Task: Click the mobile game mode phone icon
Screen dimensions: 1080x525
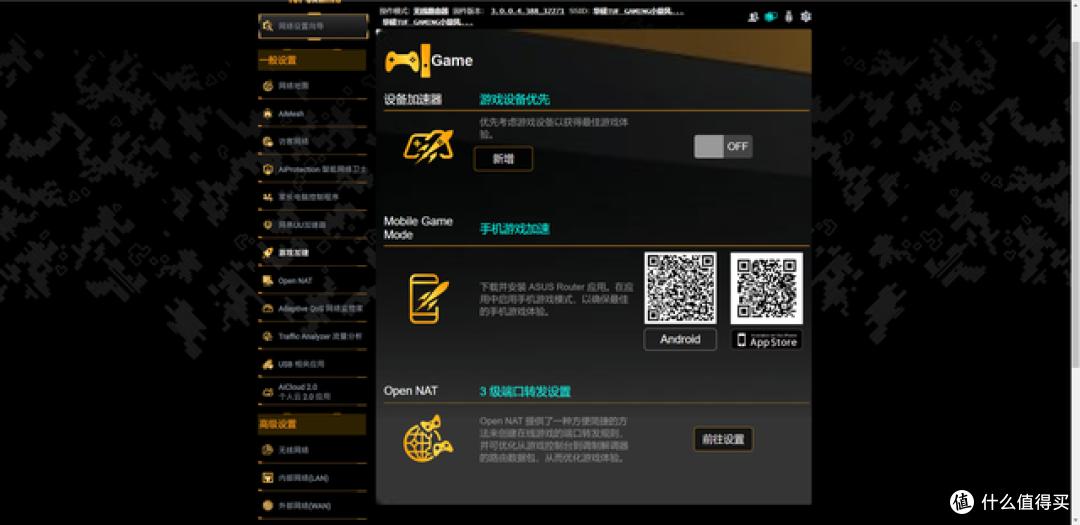Action: 428,298
